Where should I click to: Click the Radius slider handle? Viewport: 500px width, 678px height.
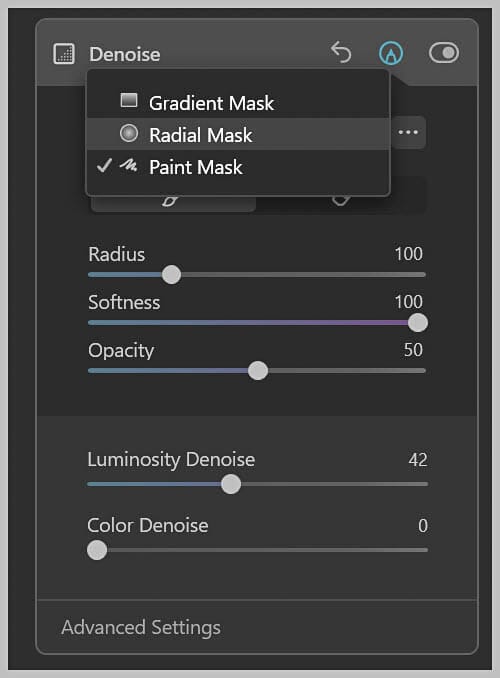click(x=171, y=275)
